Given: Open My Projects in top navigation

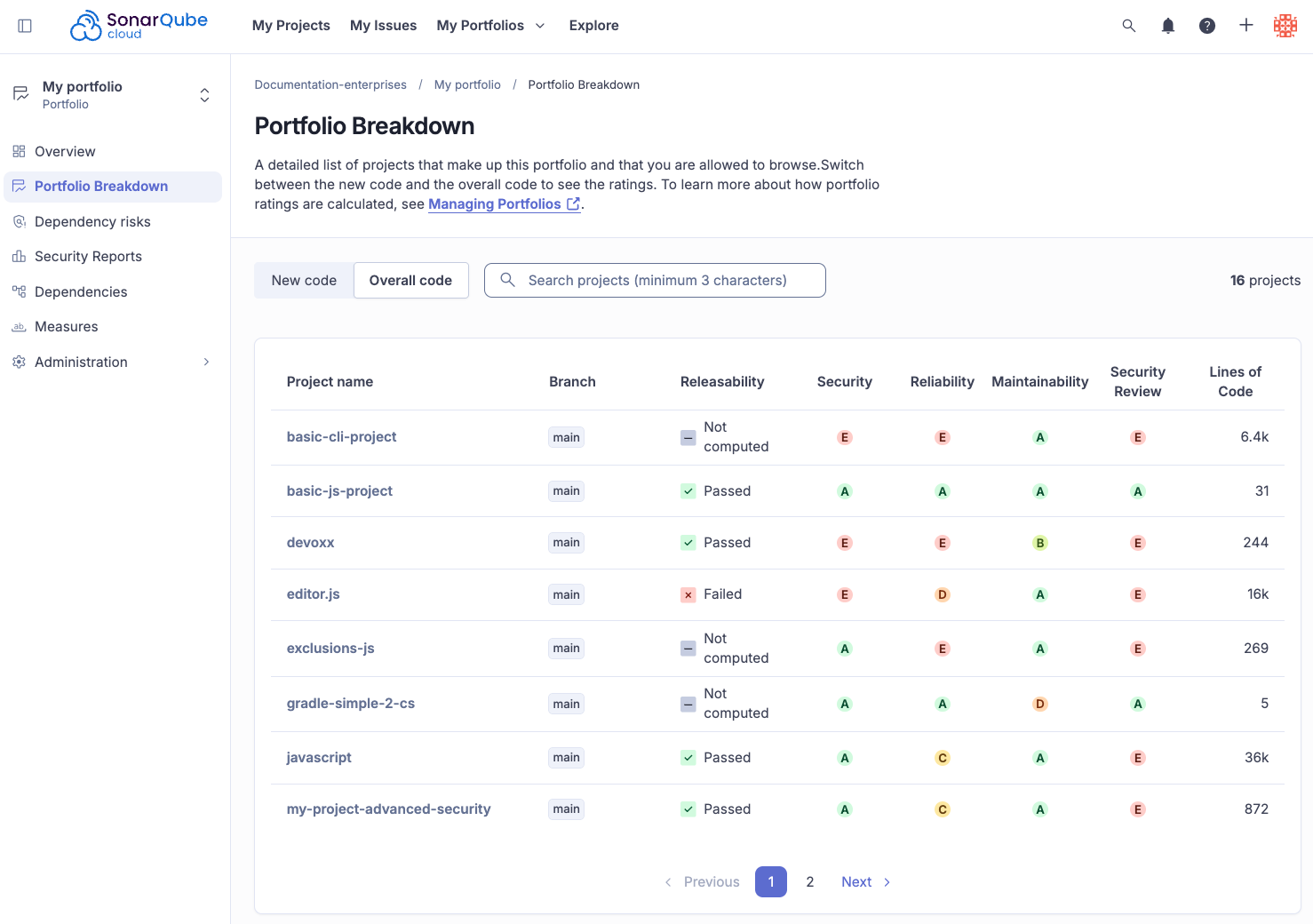Looking at the screenshot, I should coord(291,26).
